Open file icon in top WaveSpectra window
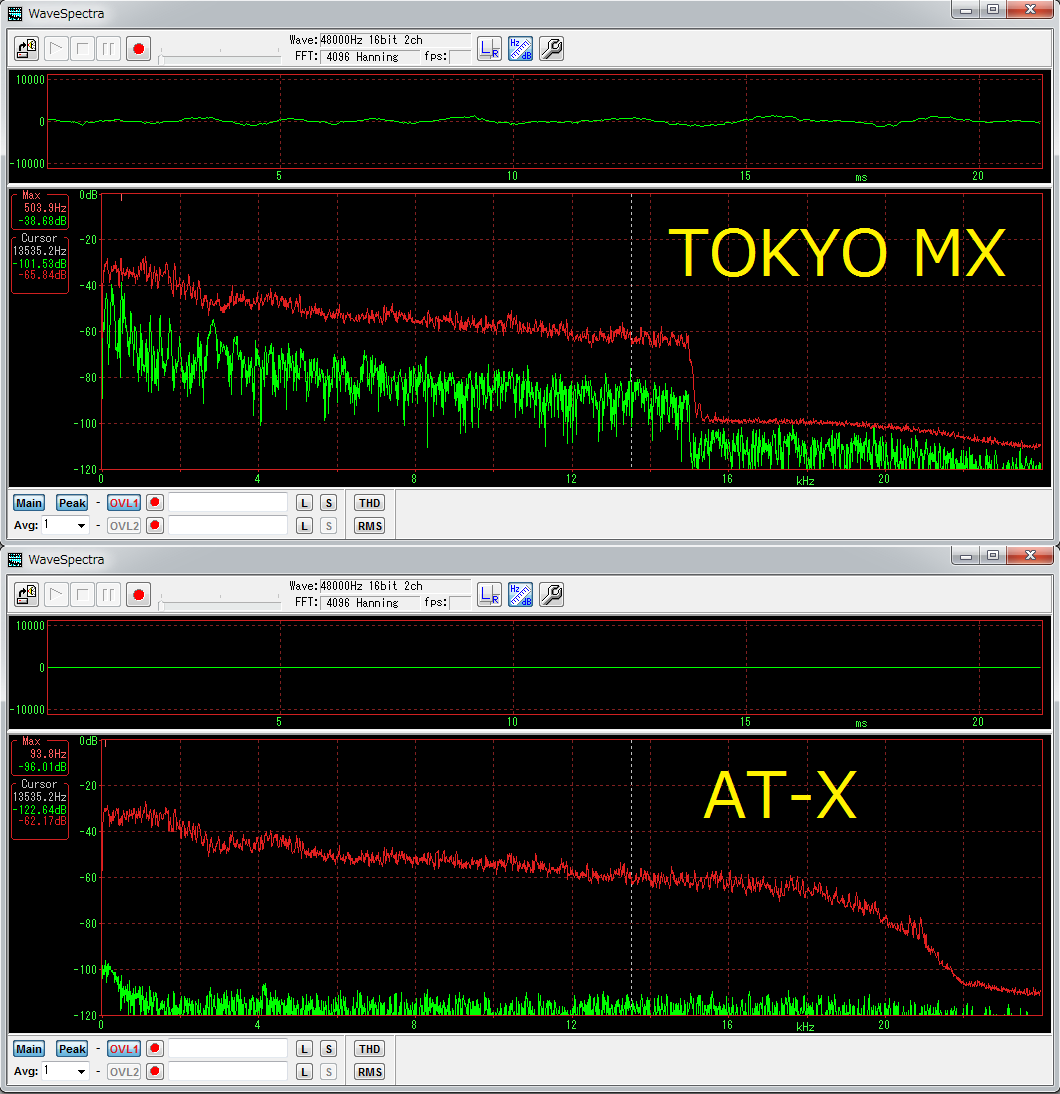 pyautogui.click(x=27, y=49)
